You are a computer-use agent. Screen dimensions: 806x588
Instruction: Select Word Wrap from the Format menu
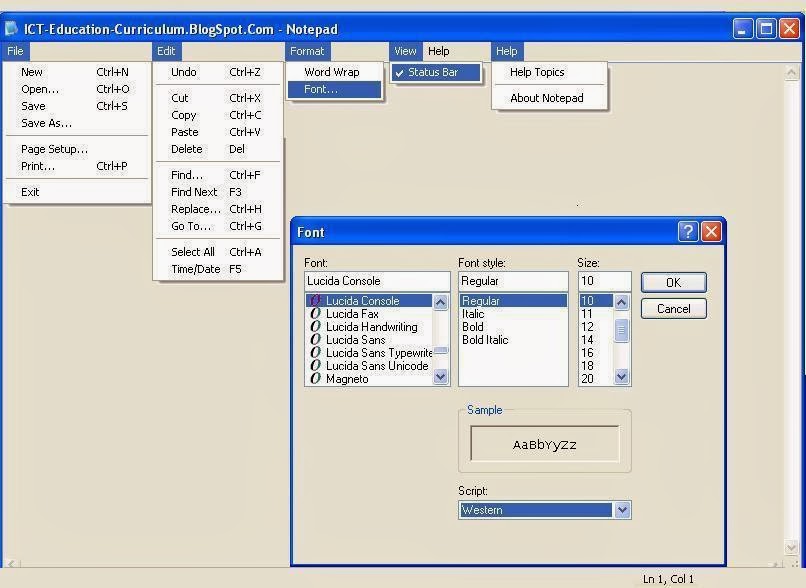[331, 72]
